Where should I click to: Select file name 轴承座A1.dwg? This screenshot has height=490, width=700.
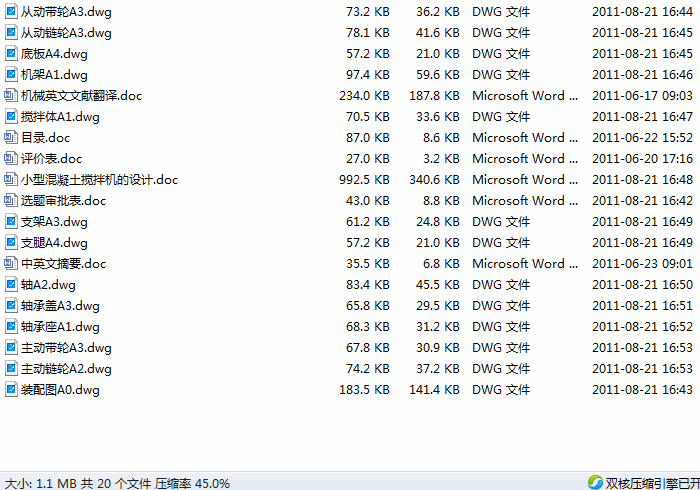click(x=60, y=326)
